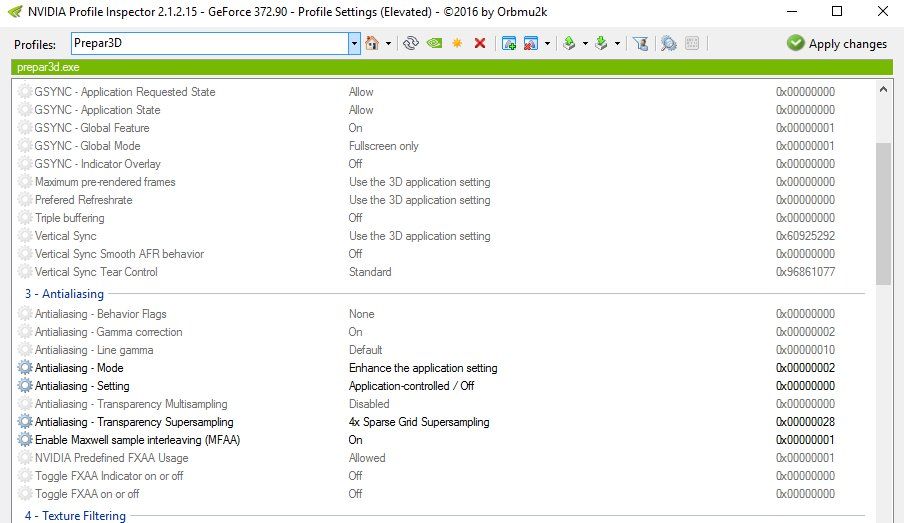This screenshot has width=904, height=523.
Task: Open the Profiles combo box dropdown arrow
Action: click(354, 43)
